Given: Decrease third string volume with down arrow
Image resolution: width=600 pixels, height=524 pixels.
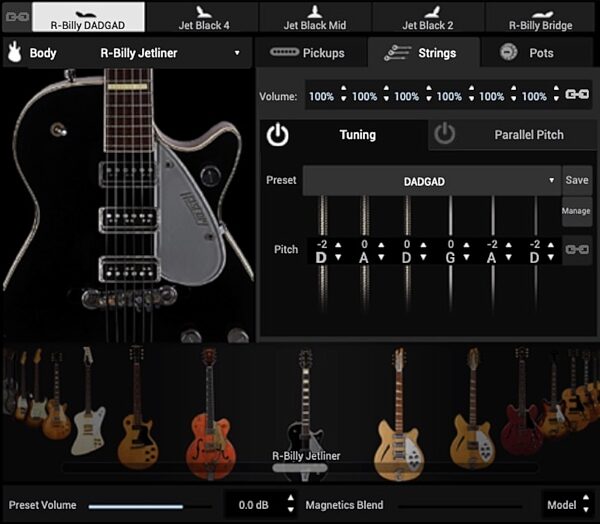Looking at the screenshot, I should click(429, 99).
